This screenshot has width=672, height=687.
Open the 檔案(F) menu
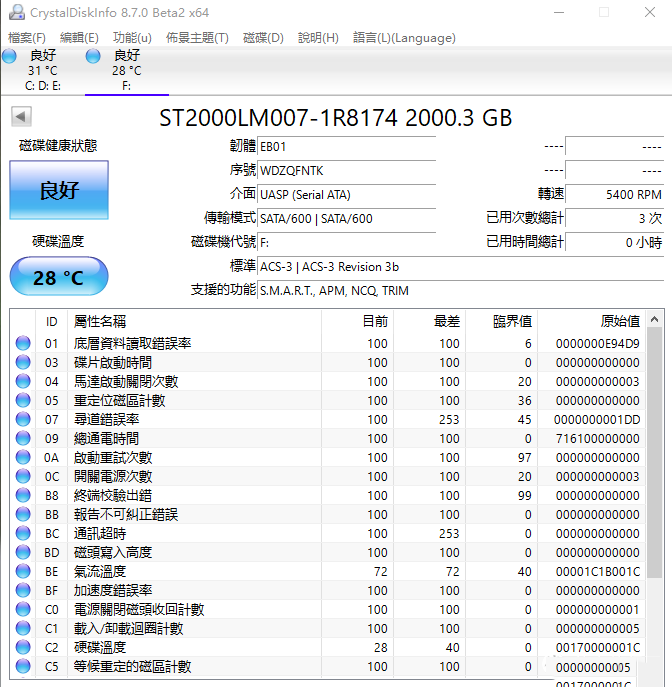27,38
